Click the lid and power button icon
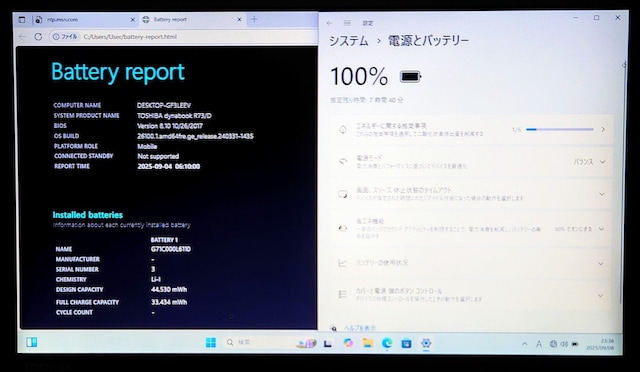Viewport: 640px width, 372px height. point(342,294)
